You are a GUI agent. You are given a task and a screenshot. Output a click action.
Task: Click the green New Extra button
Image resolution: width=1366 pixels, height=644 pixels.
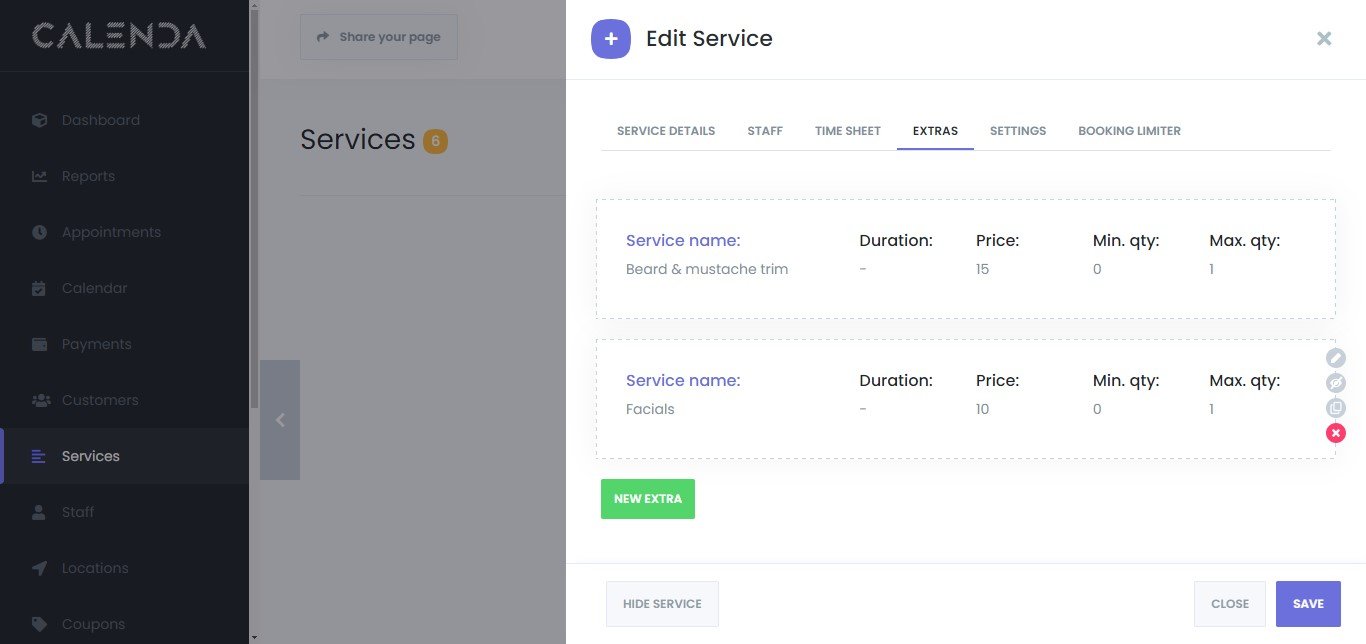(648, 499)
